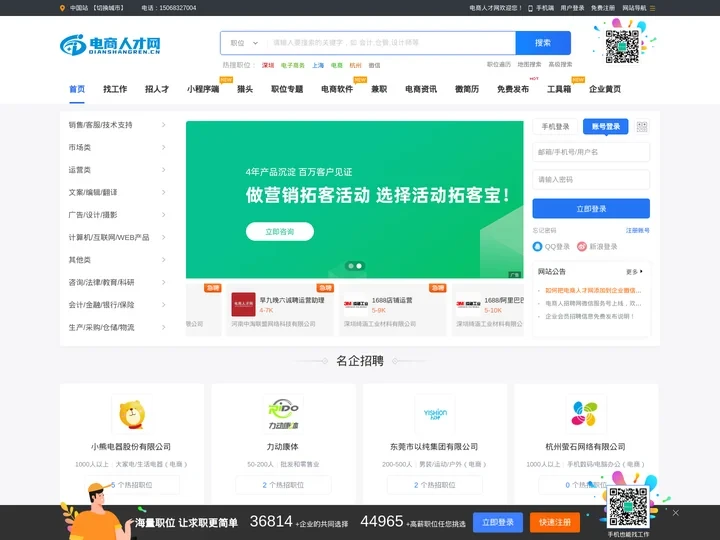Open the 小熊电器 bear company logo

pyautogui.click(x=132, y=414)
